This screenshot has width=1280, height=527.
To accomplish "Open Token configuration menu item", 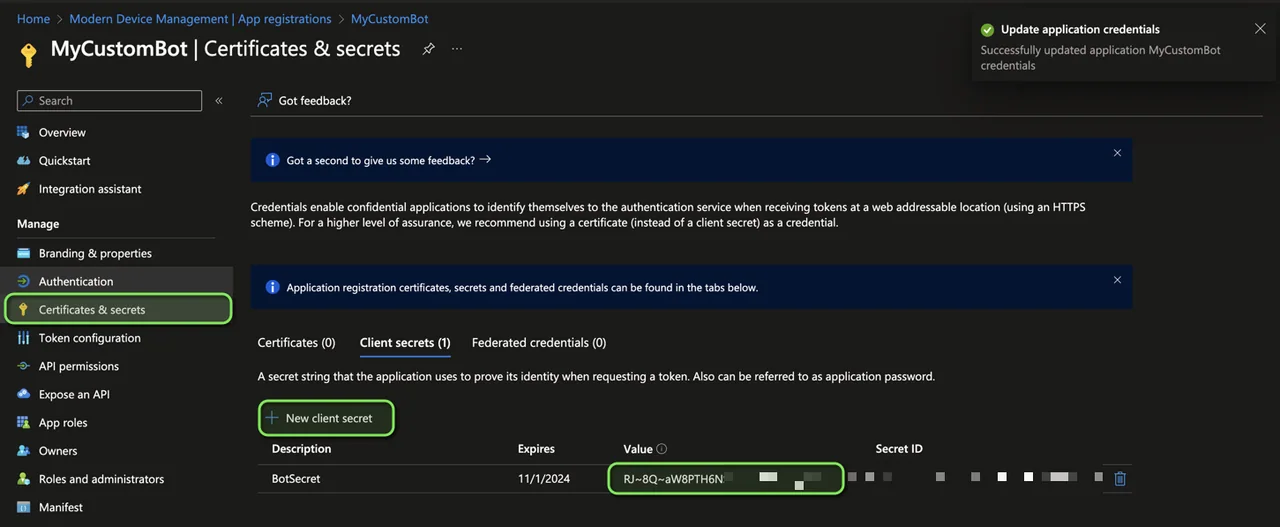I will 90,338.
